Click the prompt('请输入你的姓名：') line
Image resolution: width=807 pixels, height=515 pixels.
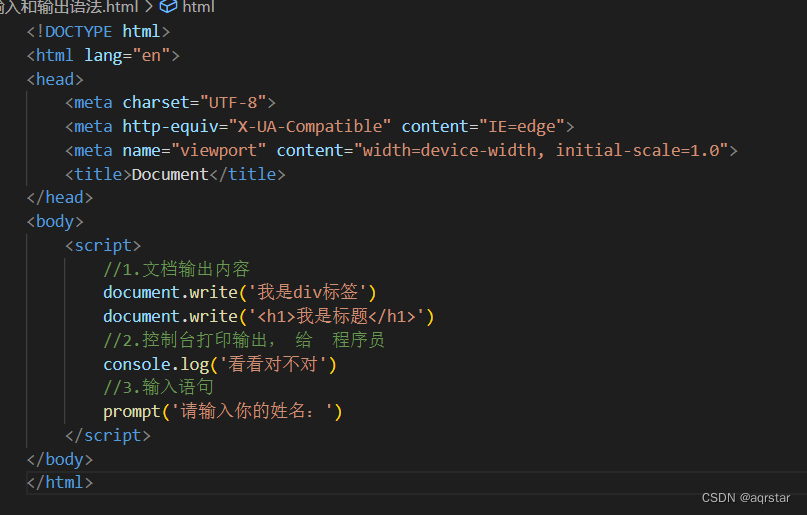[x=223, y=411]
